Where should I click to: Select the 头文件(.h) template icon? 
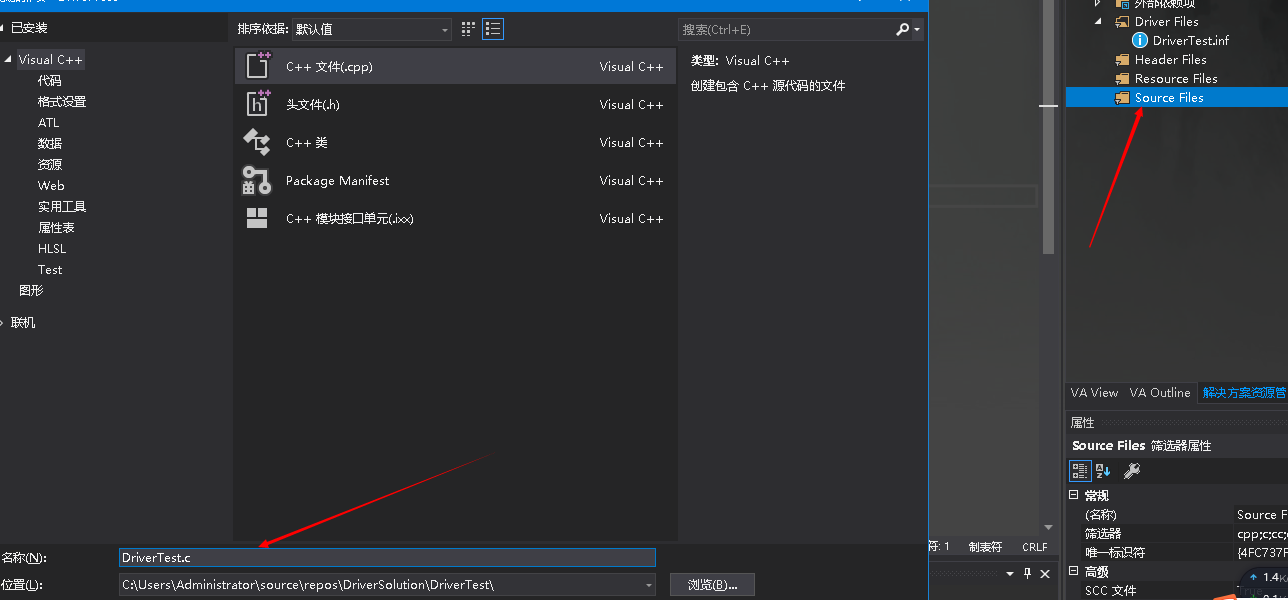click(x=258, y=104)
